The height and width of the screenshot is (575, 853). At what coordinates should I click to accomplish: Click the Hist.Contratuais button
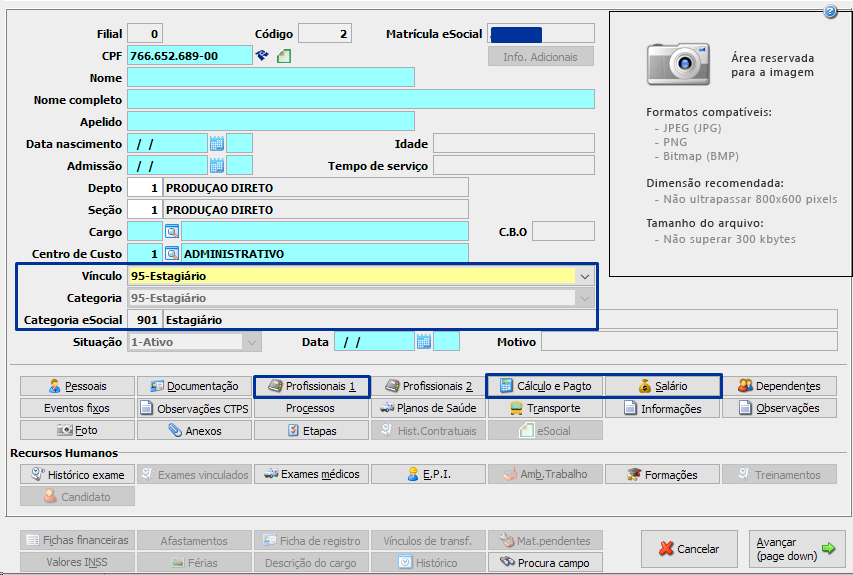click(x=428, y=430)
